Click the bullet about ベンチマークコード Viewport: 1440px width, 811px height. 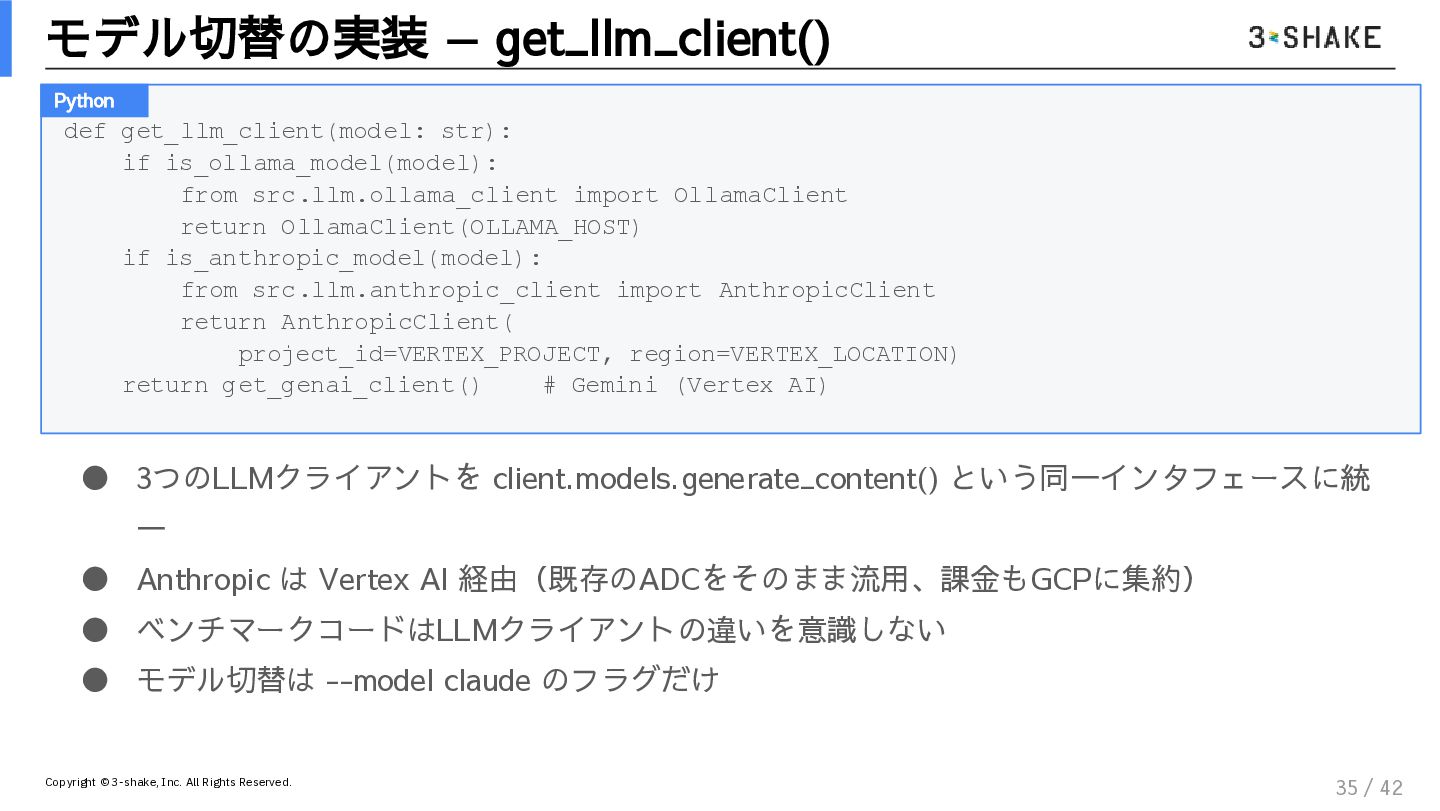coord(541,629)
